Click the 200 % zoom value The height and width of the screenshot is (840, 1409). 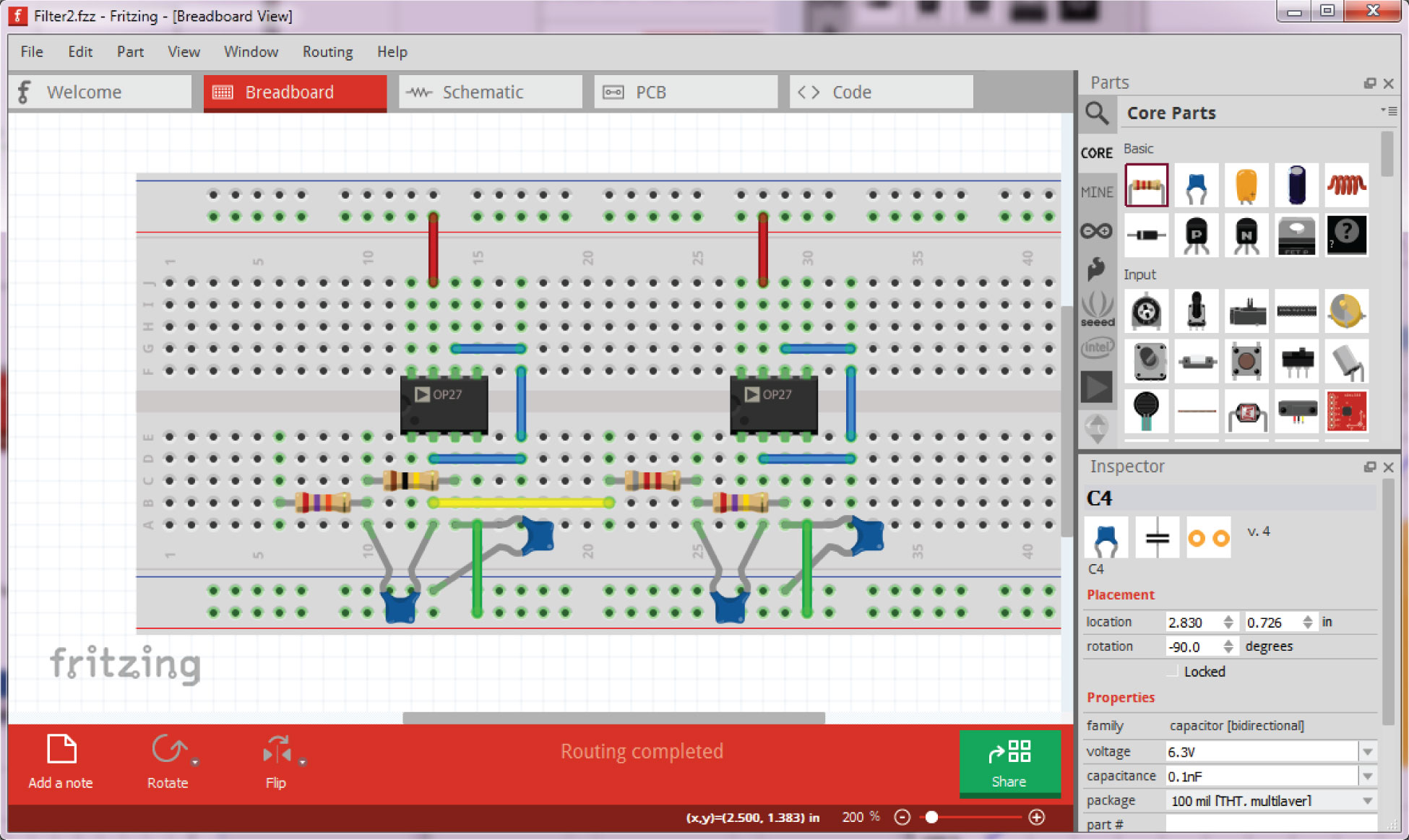(861, 817)
